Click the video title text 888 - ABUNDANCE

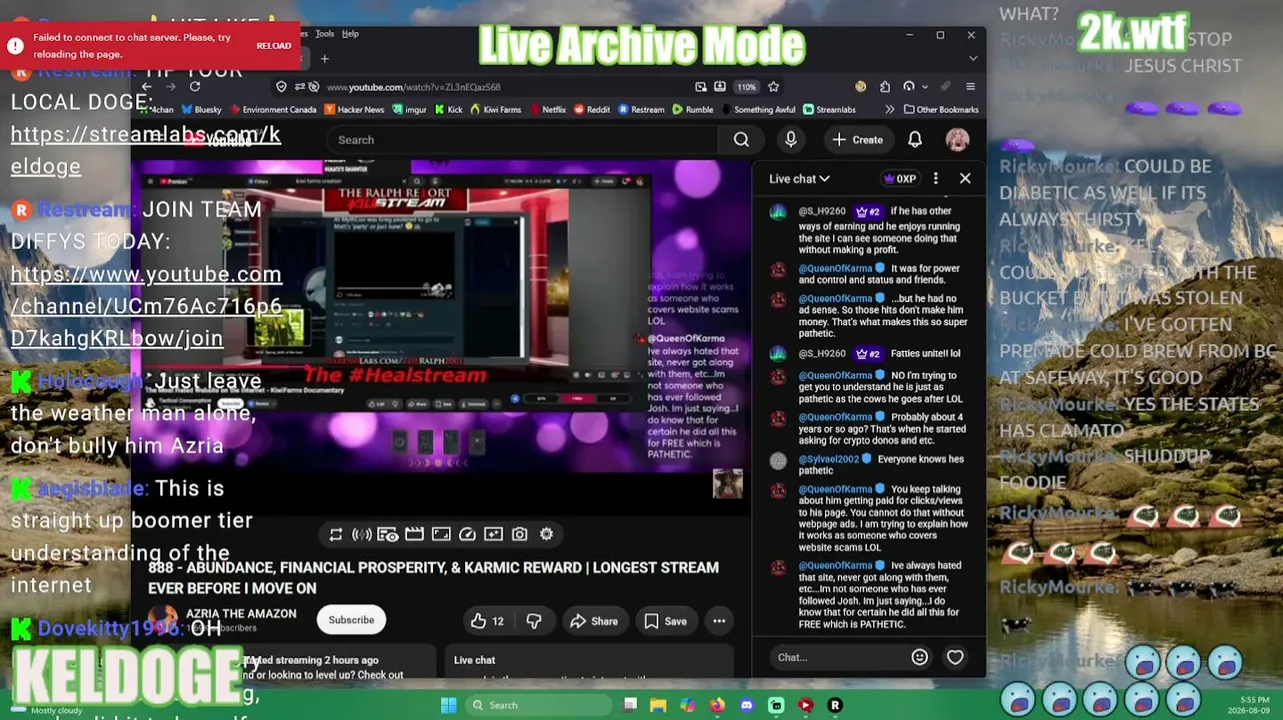pos(433,578)
